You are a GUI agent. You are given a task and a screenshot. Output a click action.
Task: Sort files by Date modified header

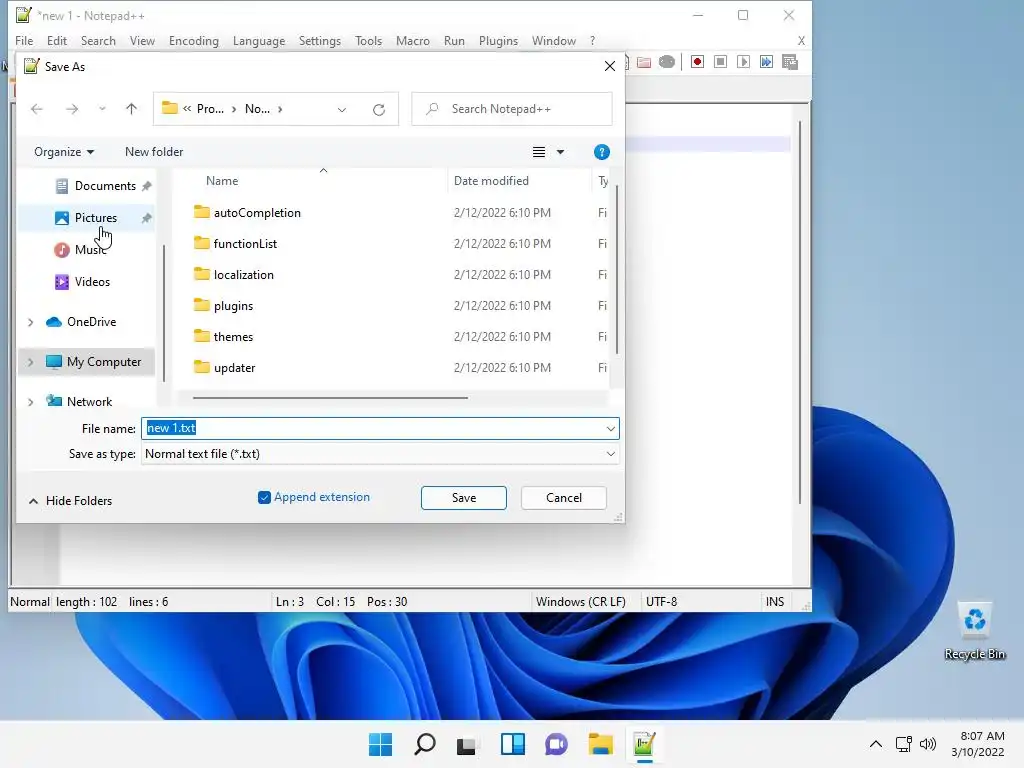(491, 181)
